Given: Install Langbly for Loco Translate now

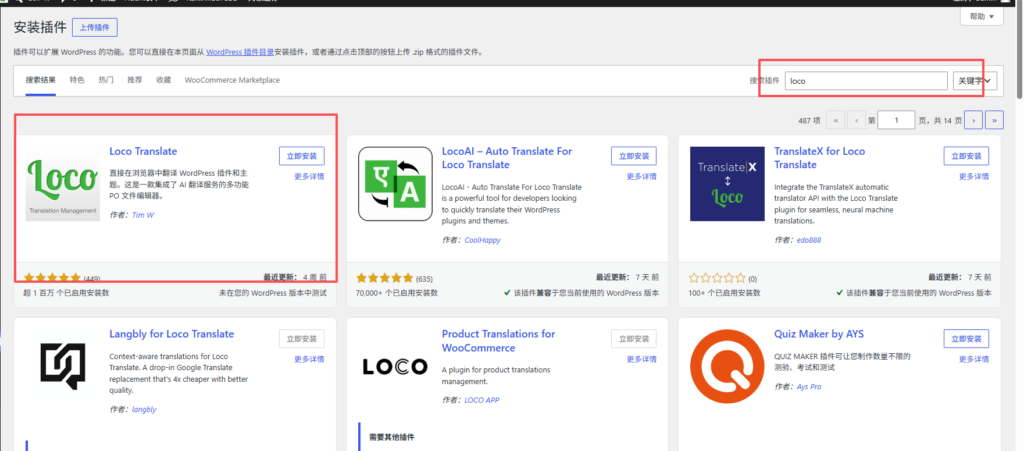Looking at the screenshot, I should point(302,339).
